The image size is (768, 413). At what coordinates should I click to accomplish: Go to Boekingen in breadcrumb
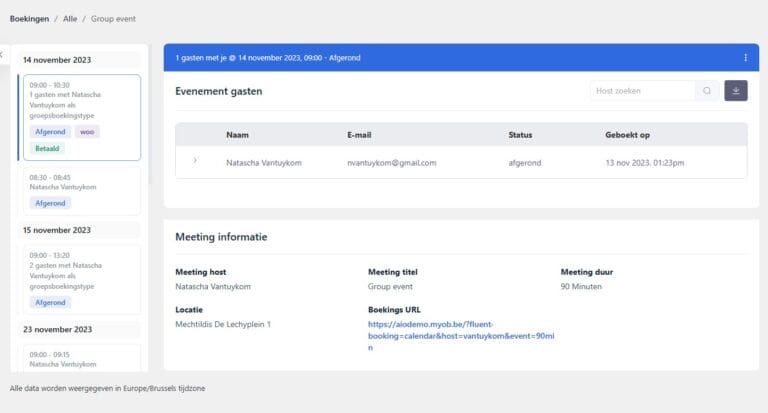pos(29,19)
